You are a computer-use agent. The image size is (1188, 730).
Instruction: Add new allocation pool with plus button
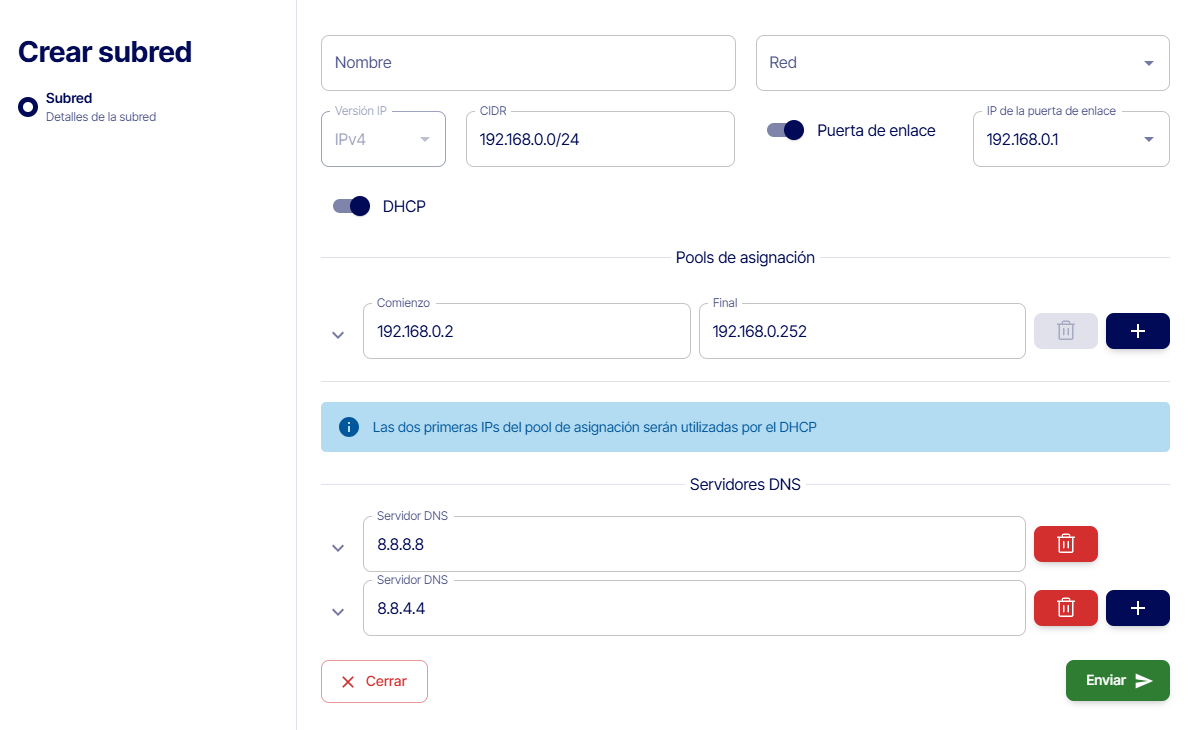pyautogui.click(x=1137, y=331)
